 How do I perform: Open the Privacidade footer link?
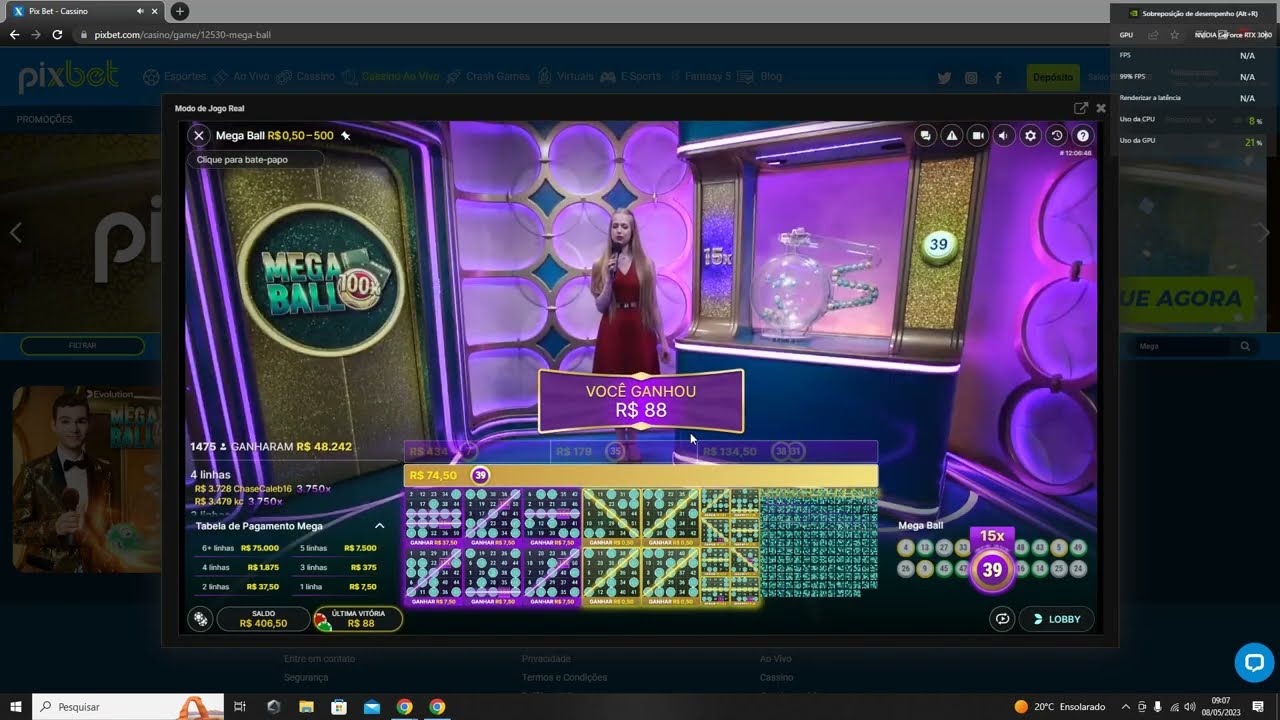click(546, 659)
